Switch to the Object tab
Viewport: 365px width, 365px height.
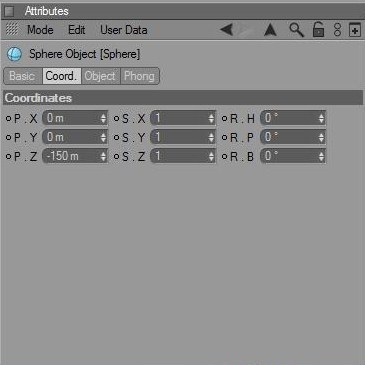100,76
